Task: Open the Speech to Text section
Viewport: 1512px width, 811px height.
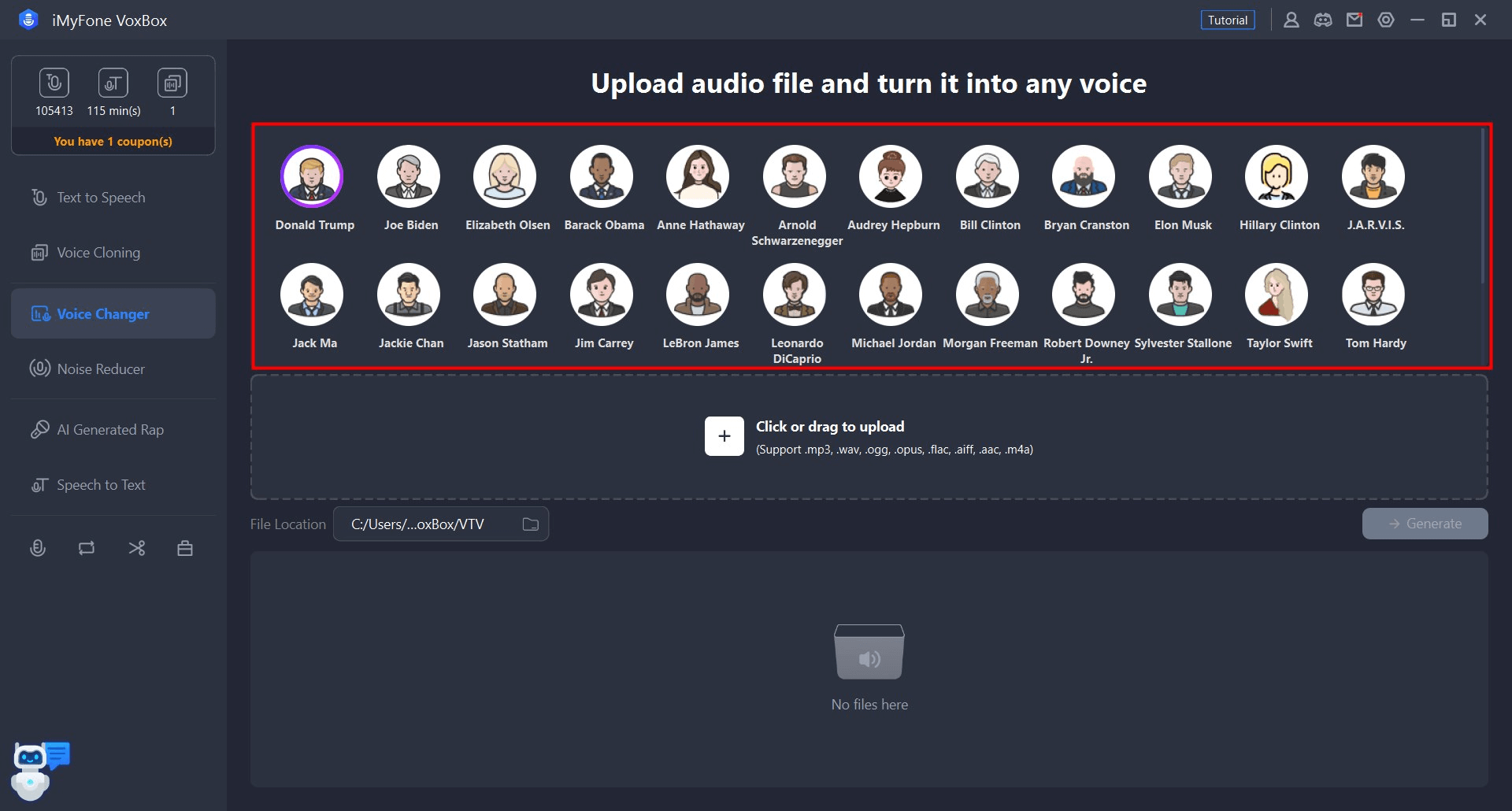Action: click(113, 485)
